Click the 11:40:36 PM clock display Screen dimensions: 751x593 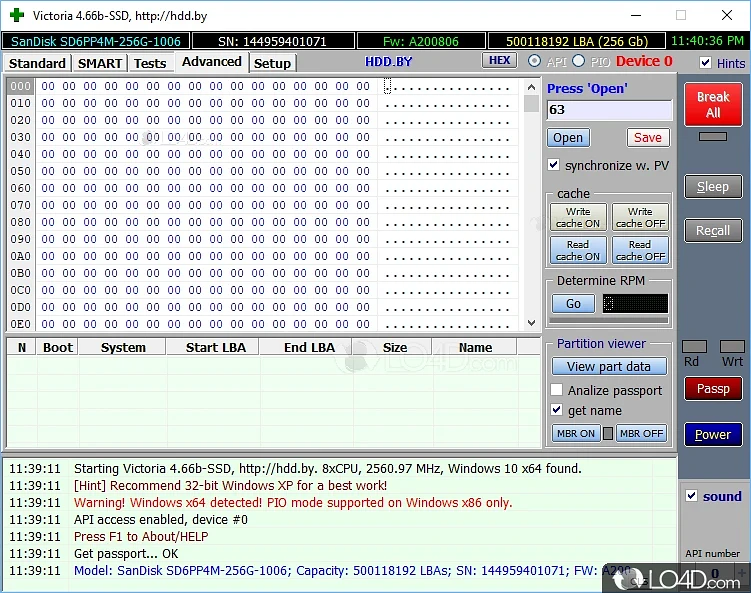pyautogui.click(x=707, y=41)
